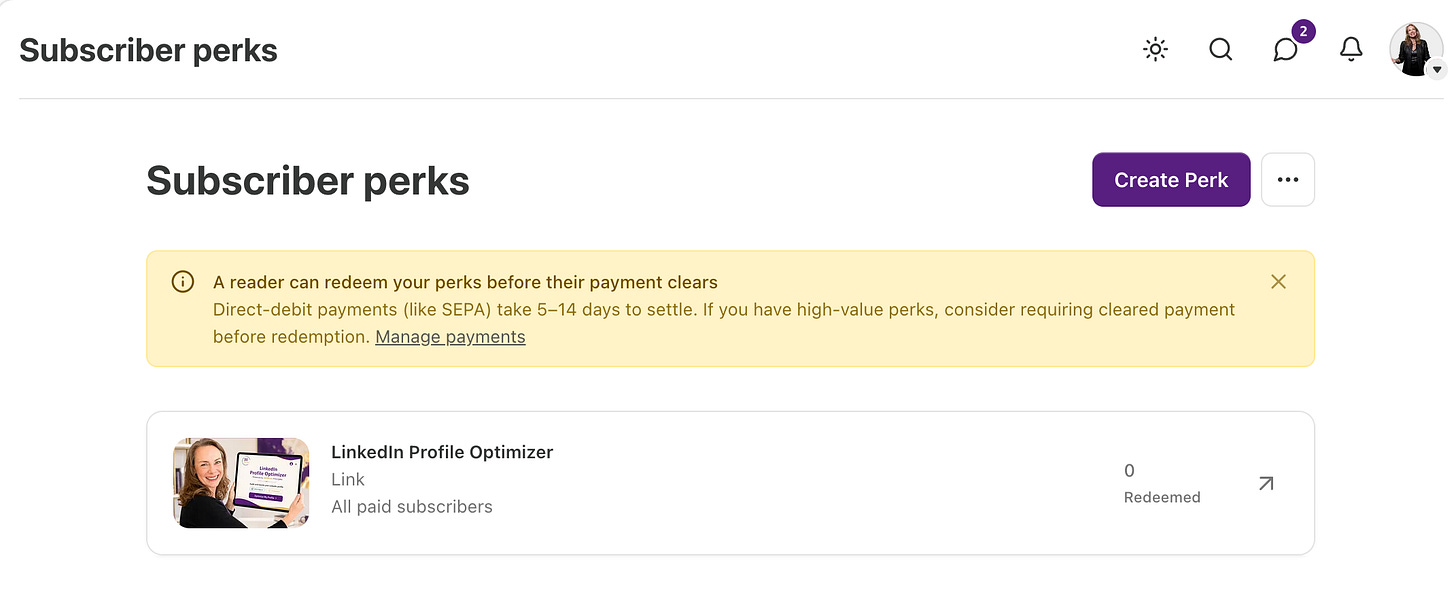Click the profile avatar photo
Image resolution: width=1456 pixels, height=612 pixels.
pyautogui.click(x=1416, y=49)
